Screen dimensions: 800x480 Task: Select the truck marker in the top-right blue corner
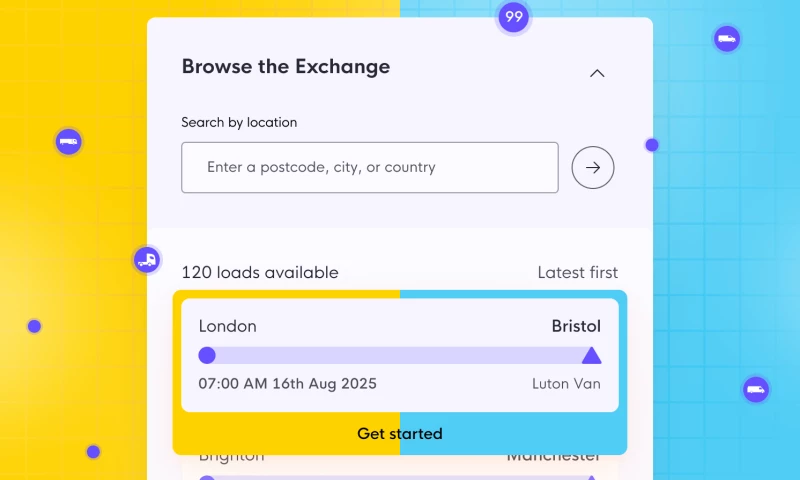727,39
